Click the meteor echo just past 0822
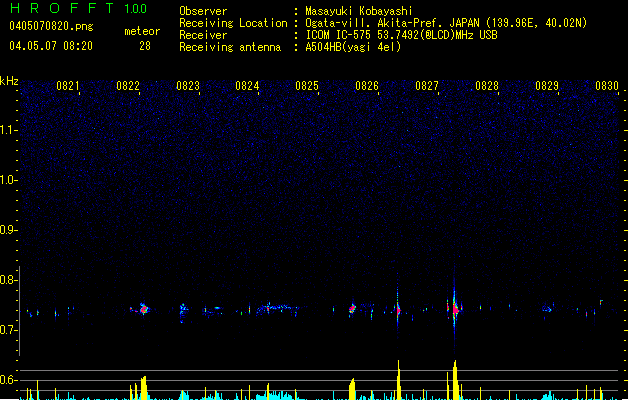This screenshot has height=400, width=629. pyautogui.click(x=143, y=309)
